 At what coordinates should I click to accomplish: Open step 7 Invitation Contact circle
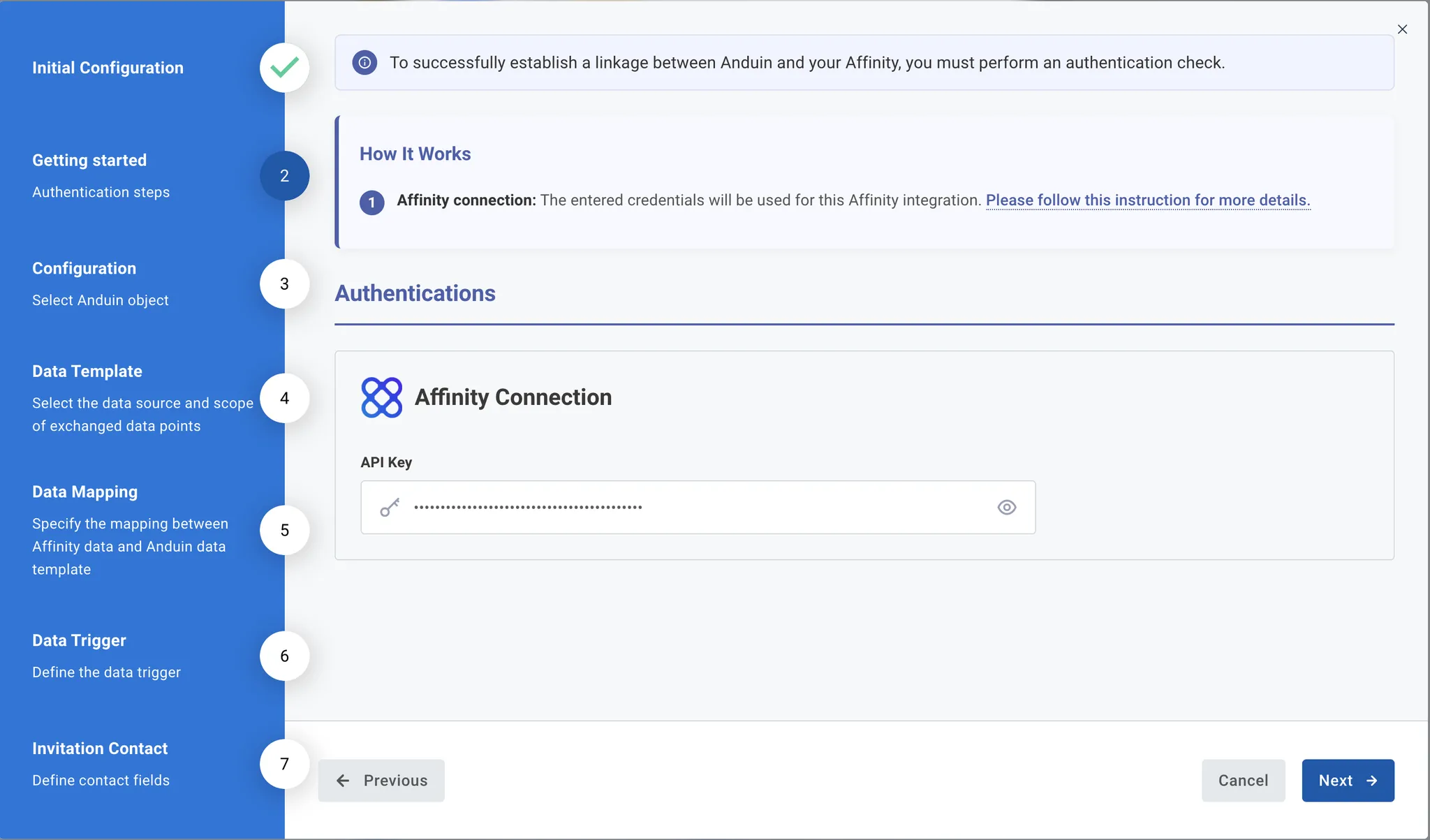tap(284, 764)
